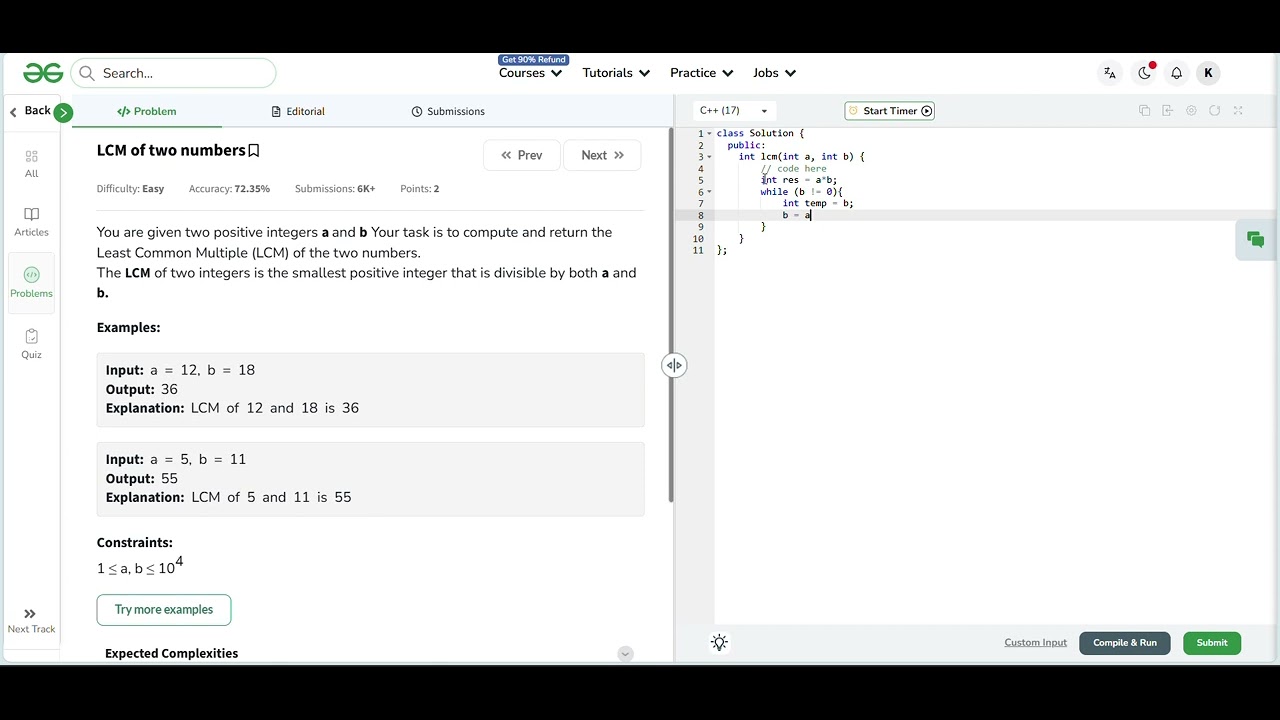Click Try more examples

[164, 610]
